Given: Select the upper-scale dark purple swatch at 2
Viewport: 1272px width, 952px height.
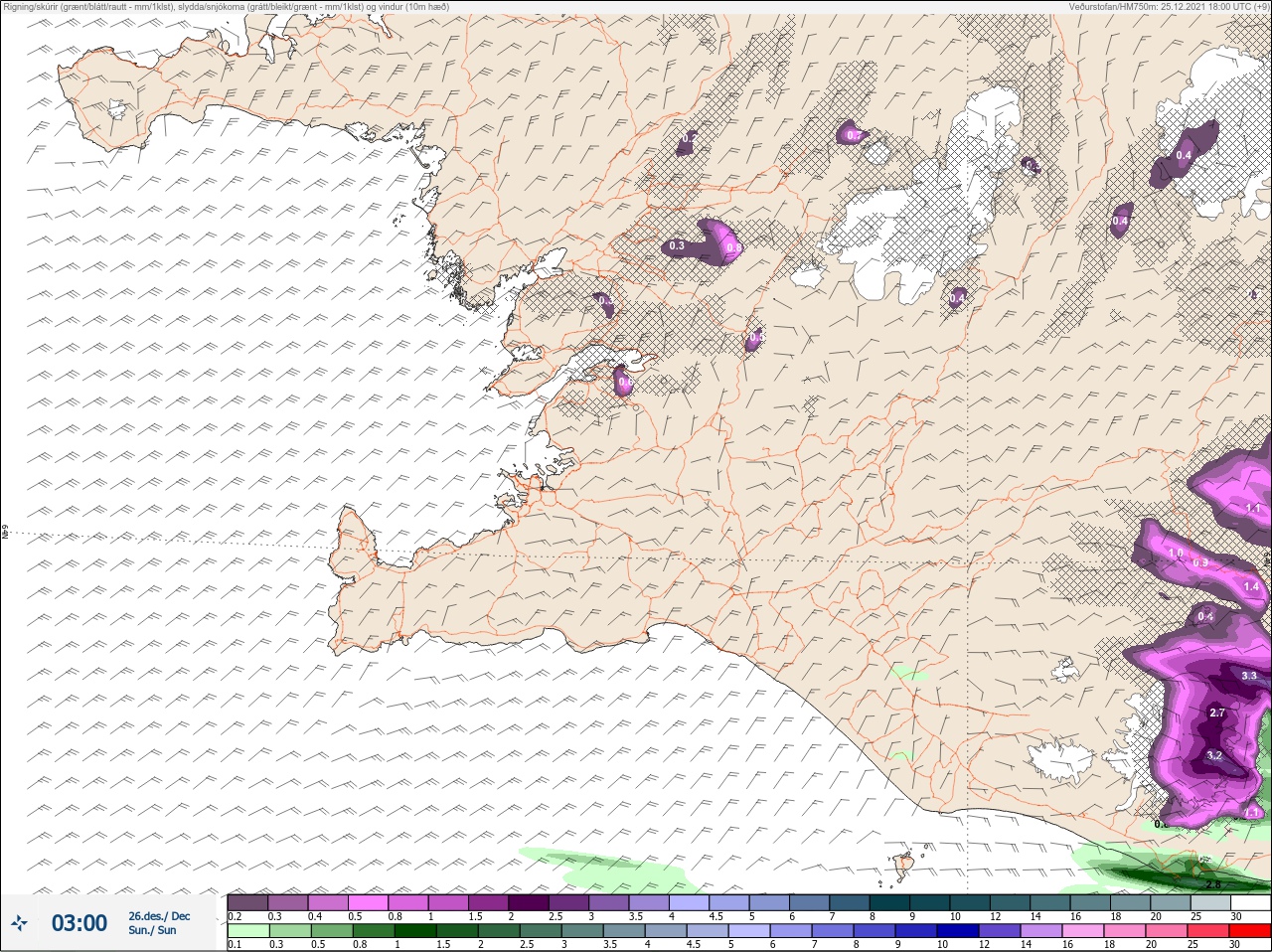Looking at the screenshot, I should pyautogui.click(x=529, y=902).
